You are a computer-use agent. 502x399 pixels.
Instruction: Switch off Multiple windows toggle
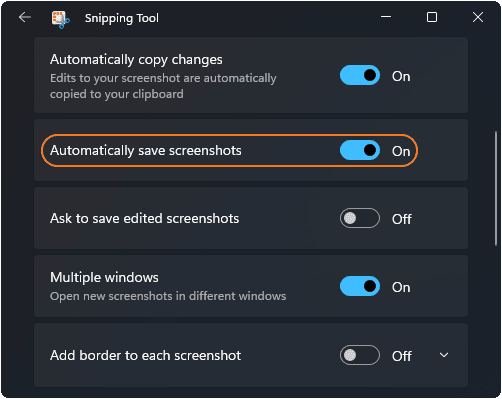pyautogui.click(x=360, y=286)
